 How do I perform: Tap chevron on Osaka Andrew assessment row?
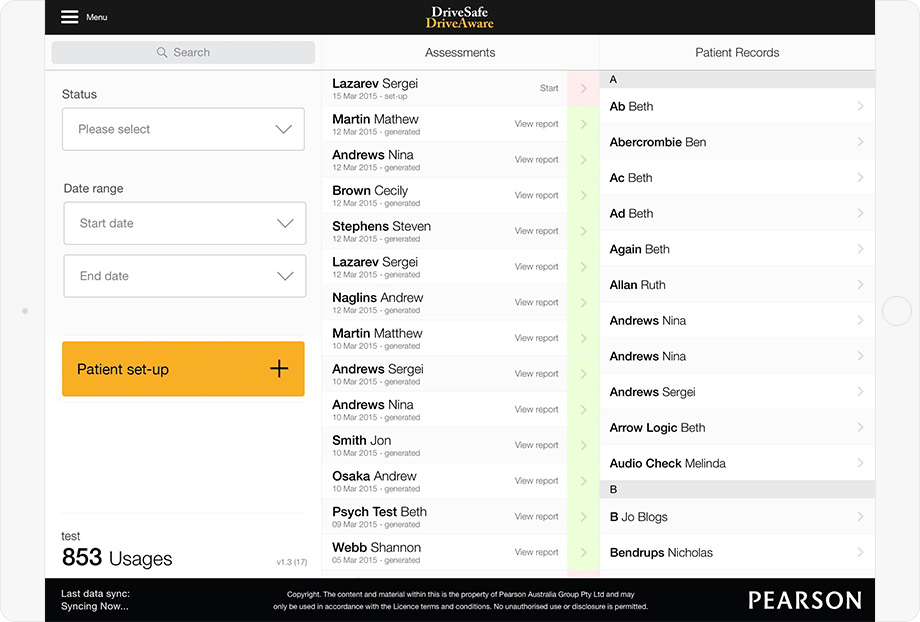point(583,481)
